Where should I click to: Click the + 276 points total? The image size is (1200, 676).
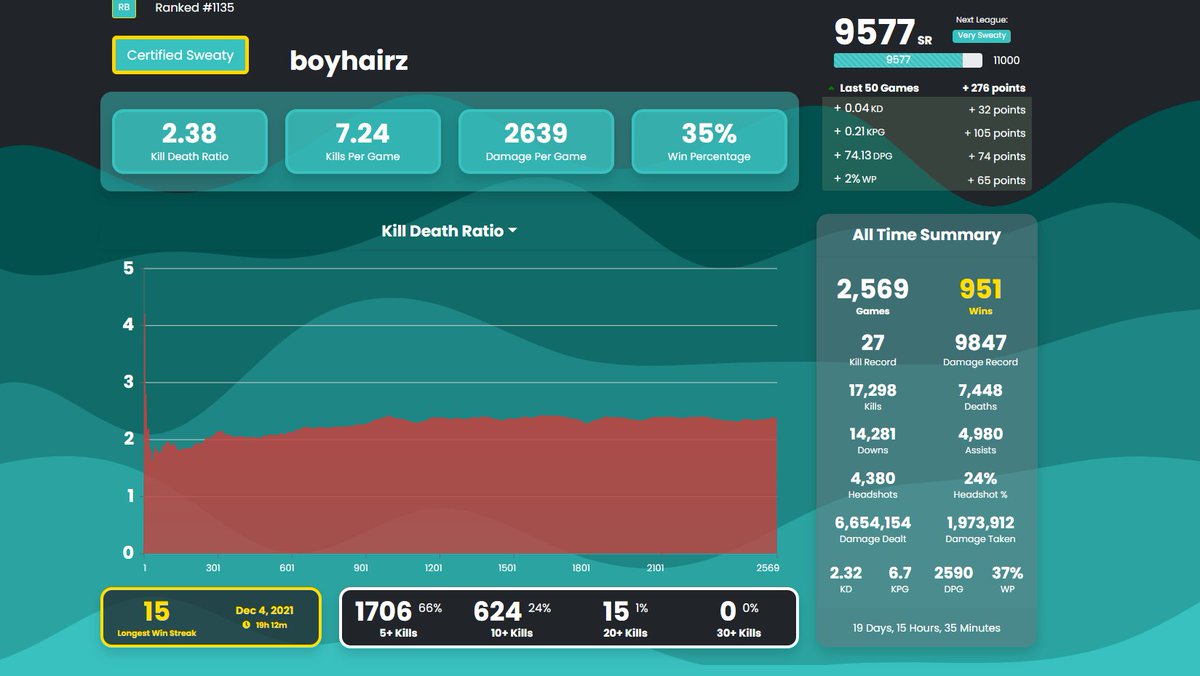point(994,88)
